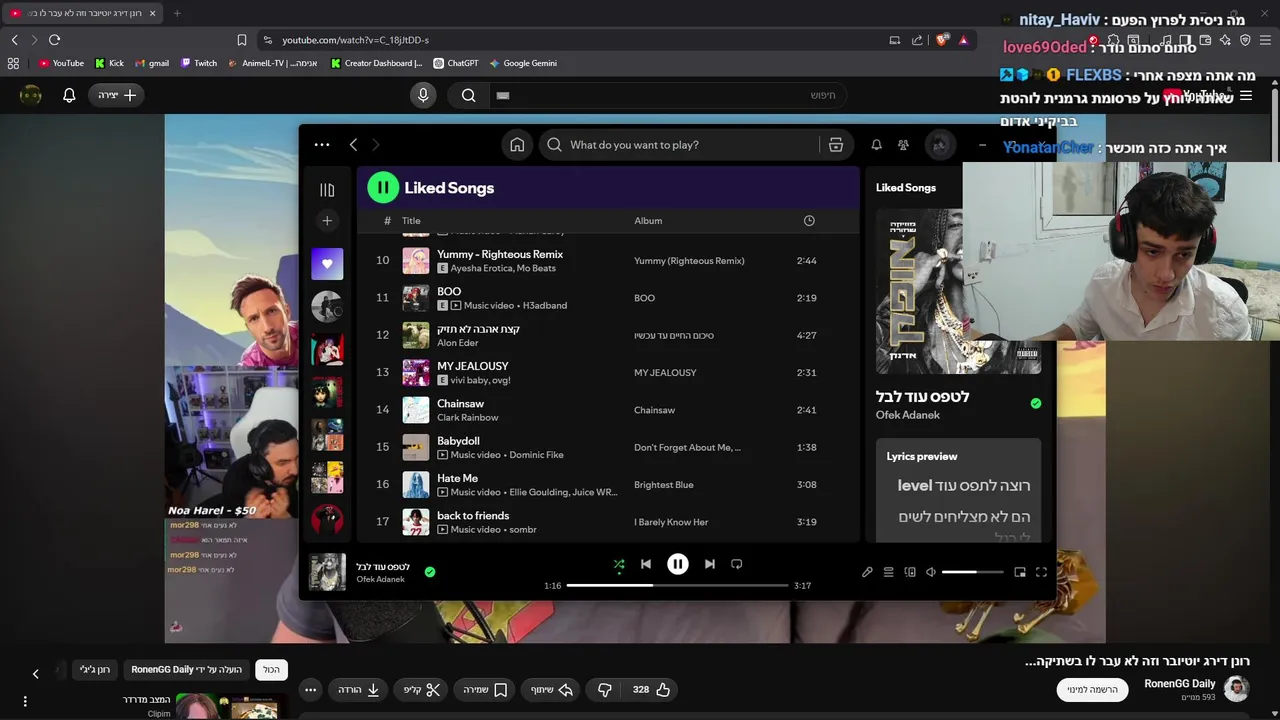The height and width of the screenshot is (720, 1280).
Task: Skip to the next track in Spotify
Action: (710, 564)
